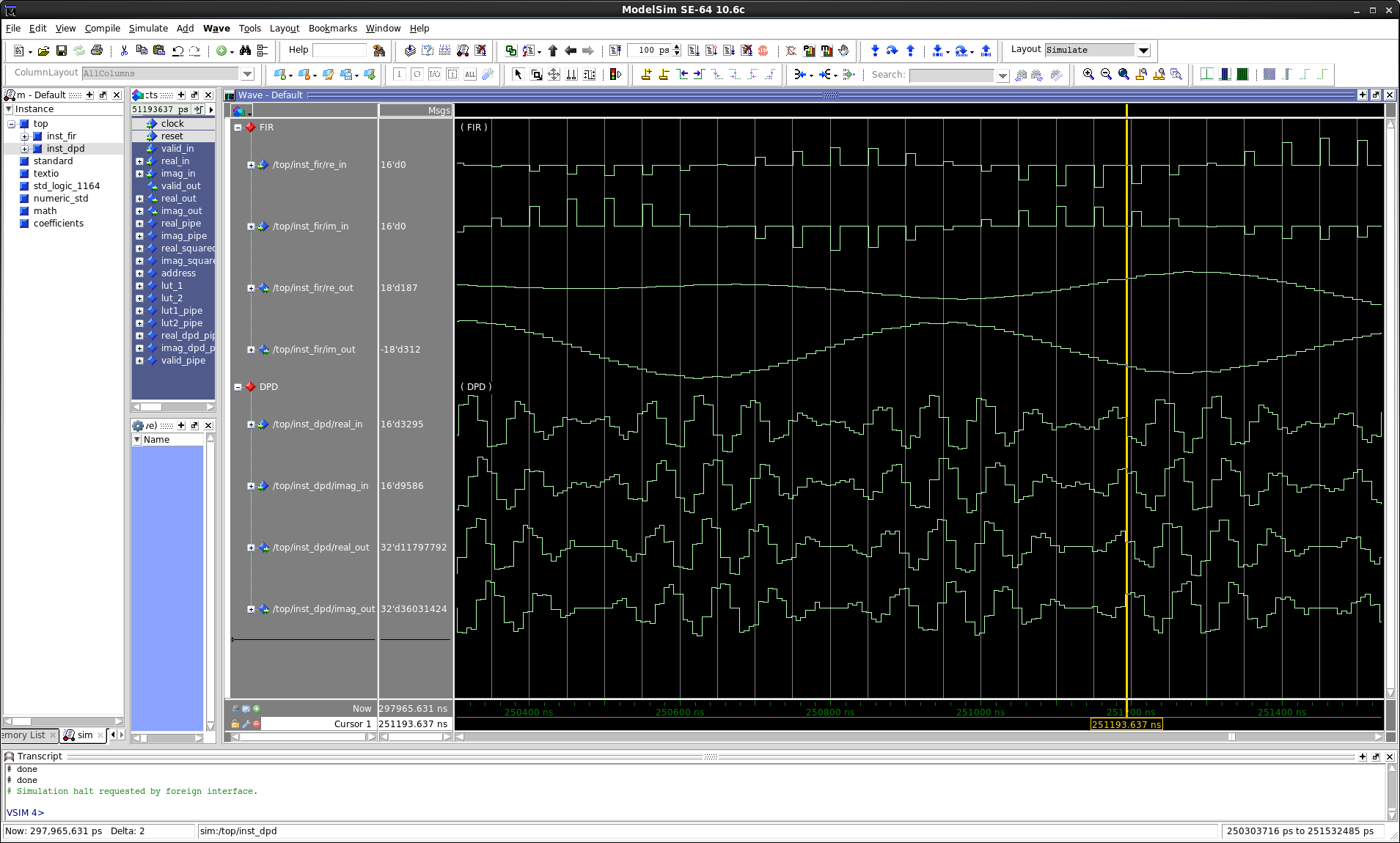Click the Zoom In magnifier icon

click(1088, 74)
